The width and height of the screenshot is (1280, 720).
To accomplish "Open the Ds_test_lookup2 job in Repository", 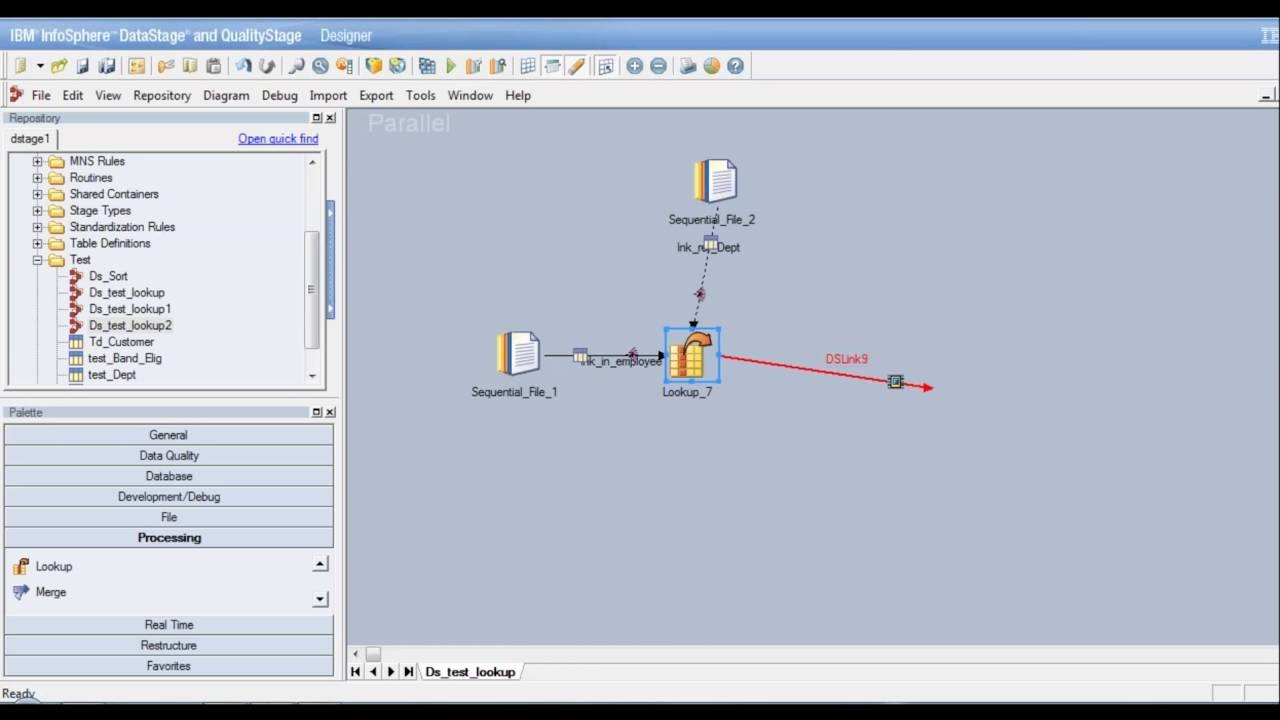I will tap(130, 325).
